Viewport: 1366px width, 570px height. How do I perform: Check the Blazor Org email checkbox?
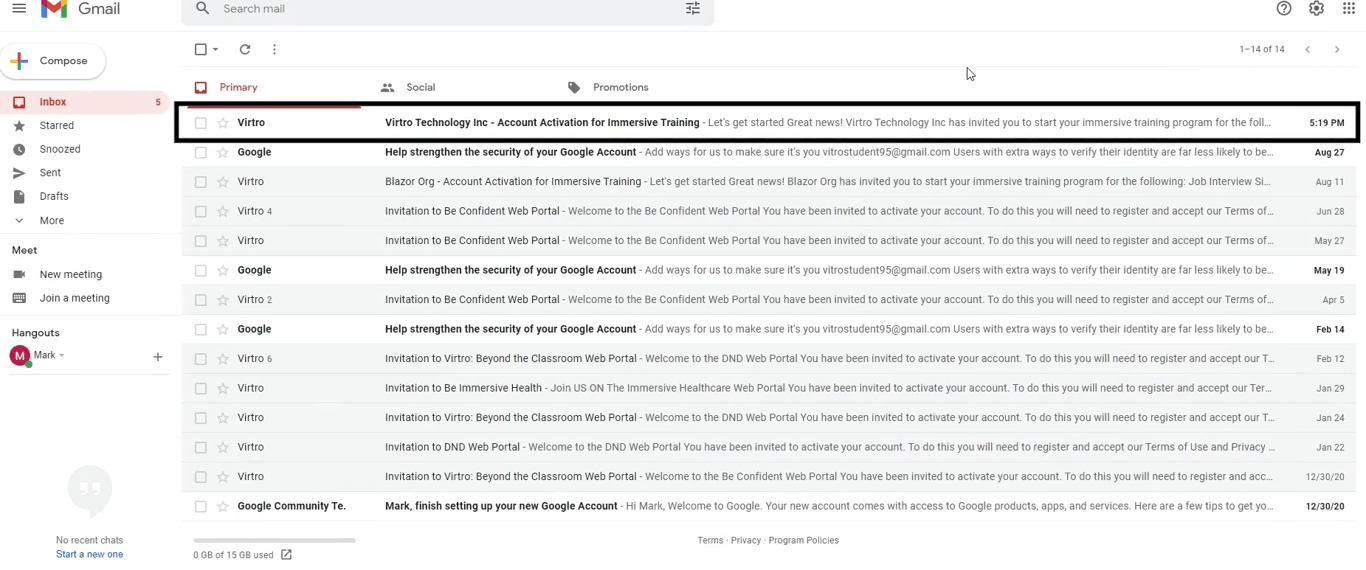click(201, 182)
